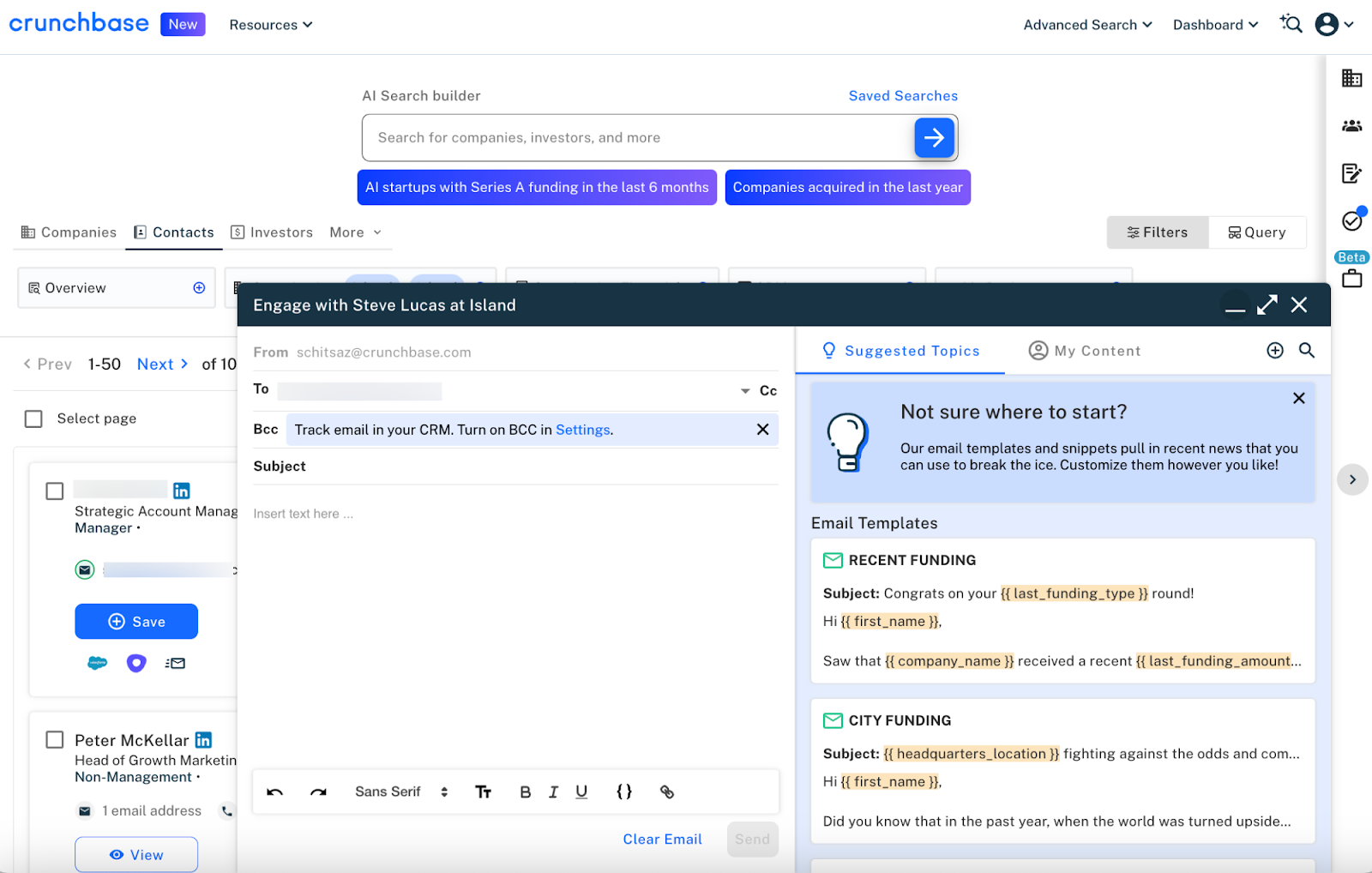Choose Companies acquired in the last year suggestion
Viewport: 1372px width, 873px height.
click(847, 187)
